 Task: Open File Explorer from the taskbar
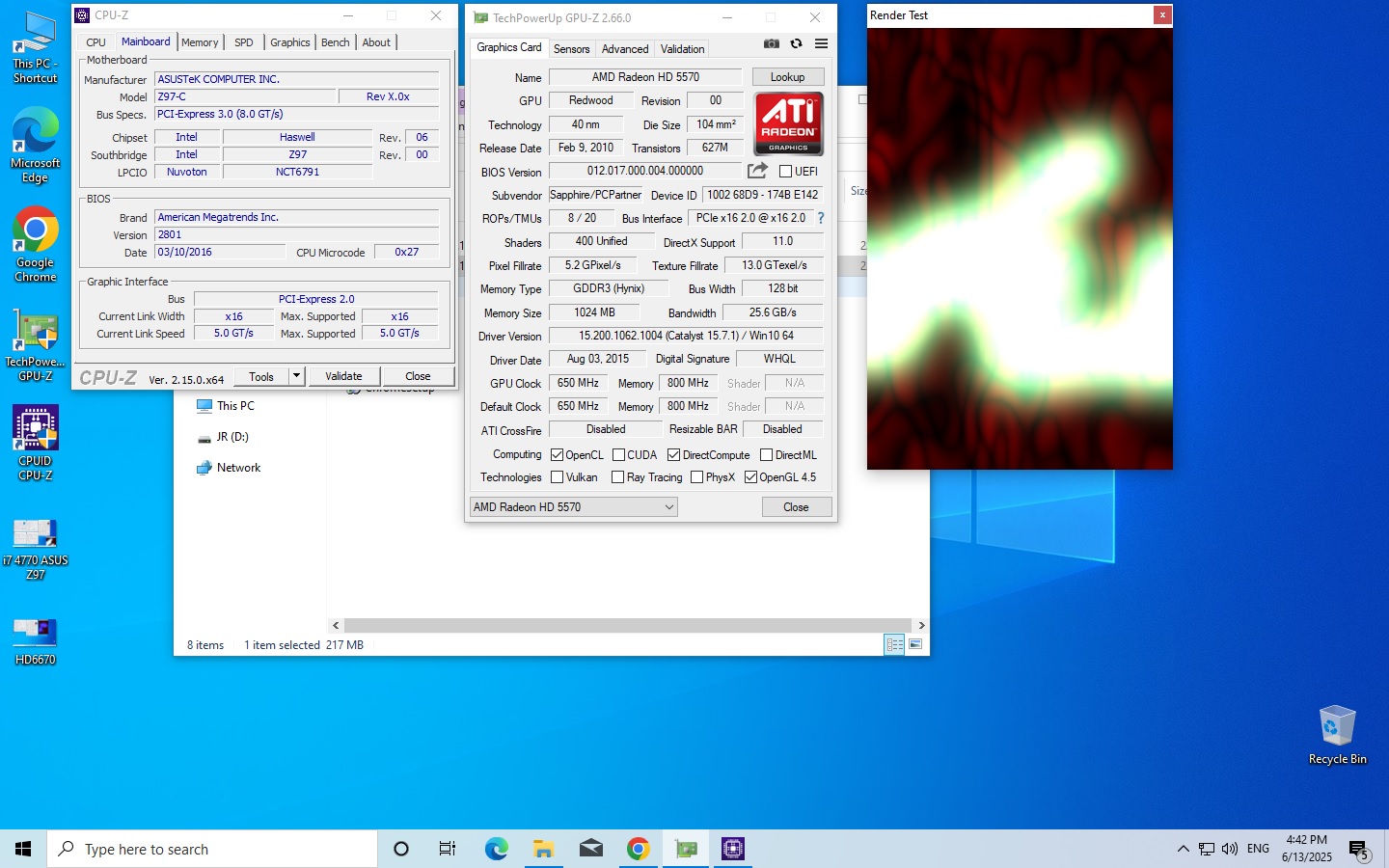click(543, 849)
